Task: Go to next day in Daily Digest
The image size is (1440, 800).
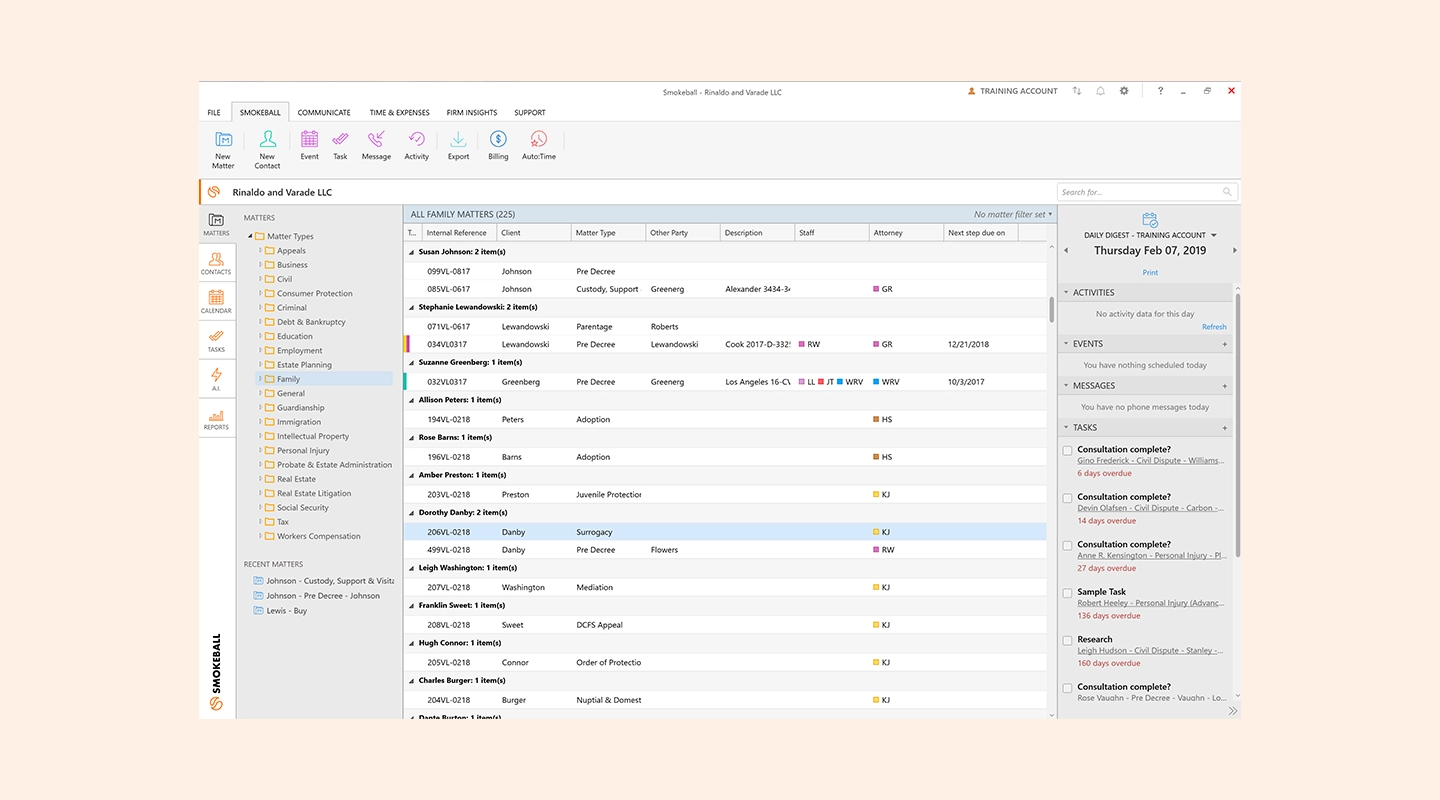Action: (1234, 251)
